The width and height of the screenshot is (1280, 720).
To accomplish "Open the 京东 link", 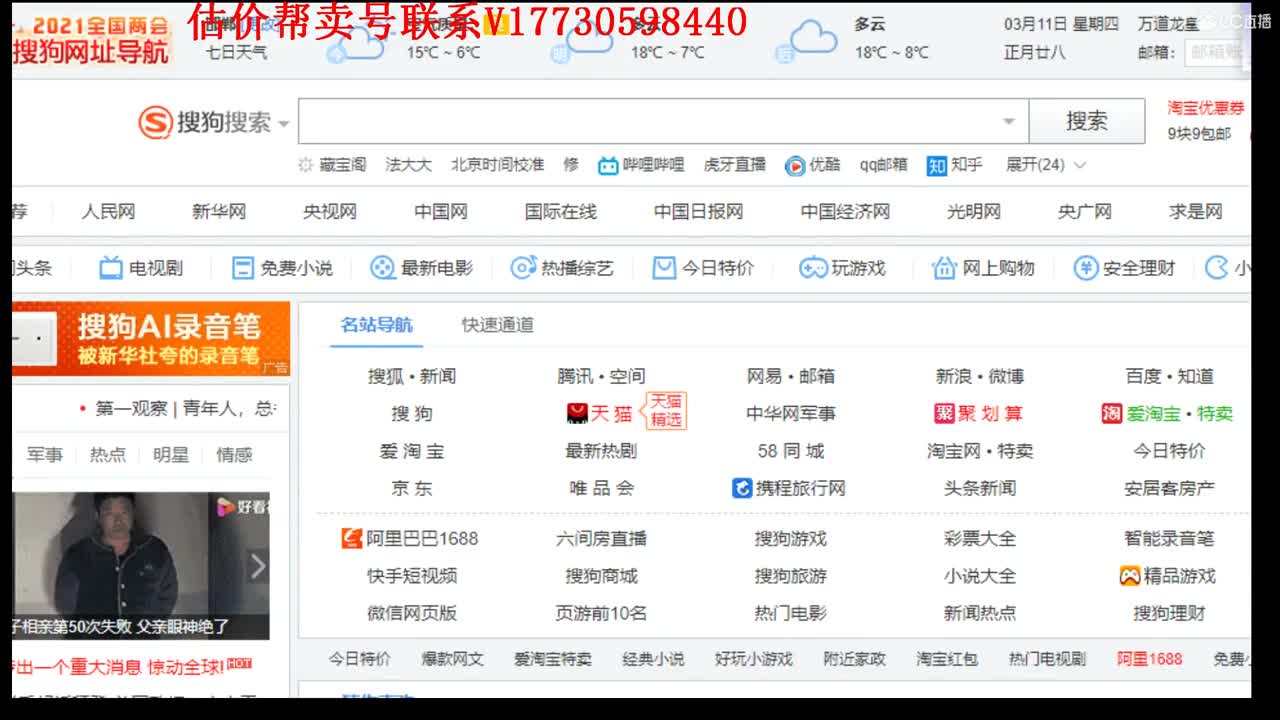I will coord(412,488).
